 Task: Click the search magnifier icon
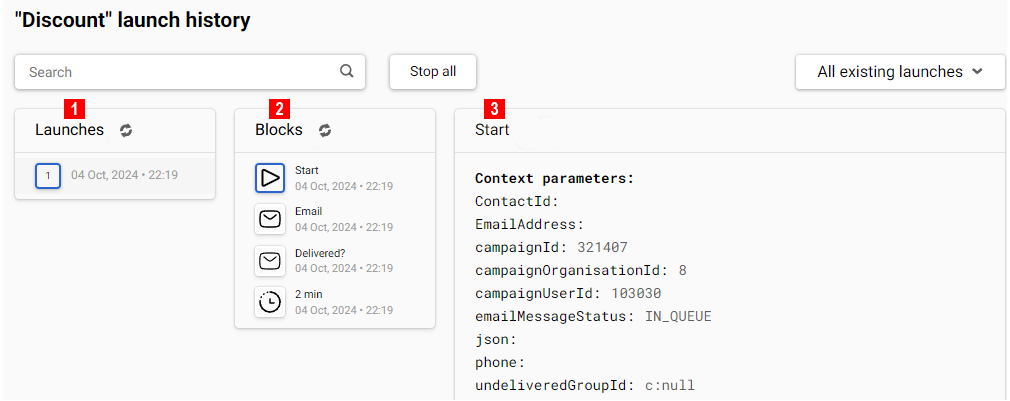347,71
